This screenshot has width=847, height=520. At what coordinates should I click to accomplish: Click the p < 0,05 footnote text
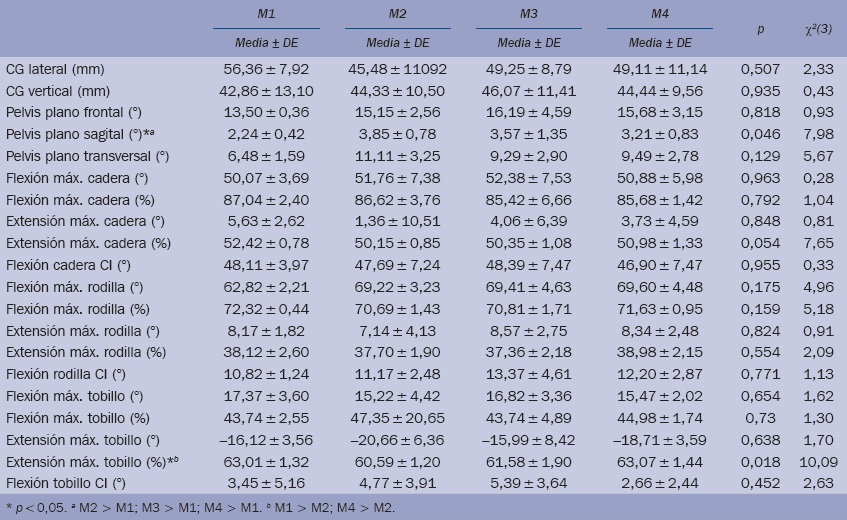click(x=40, y=507)
